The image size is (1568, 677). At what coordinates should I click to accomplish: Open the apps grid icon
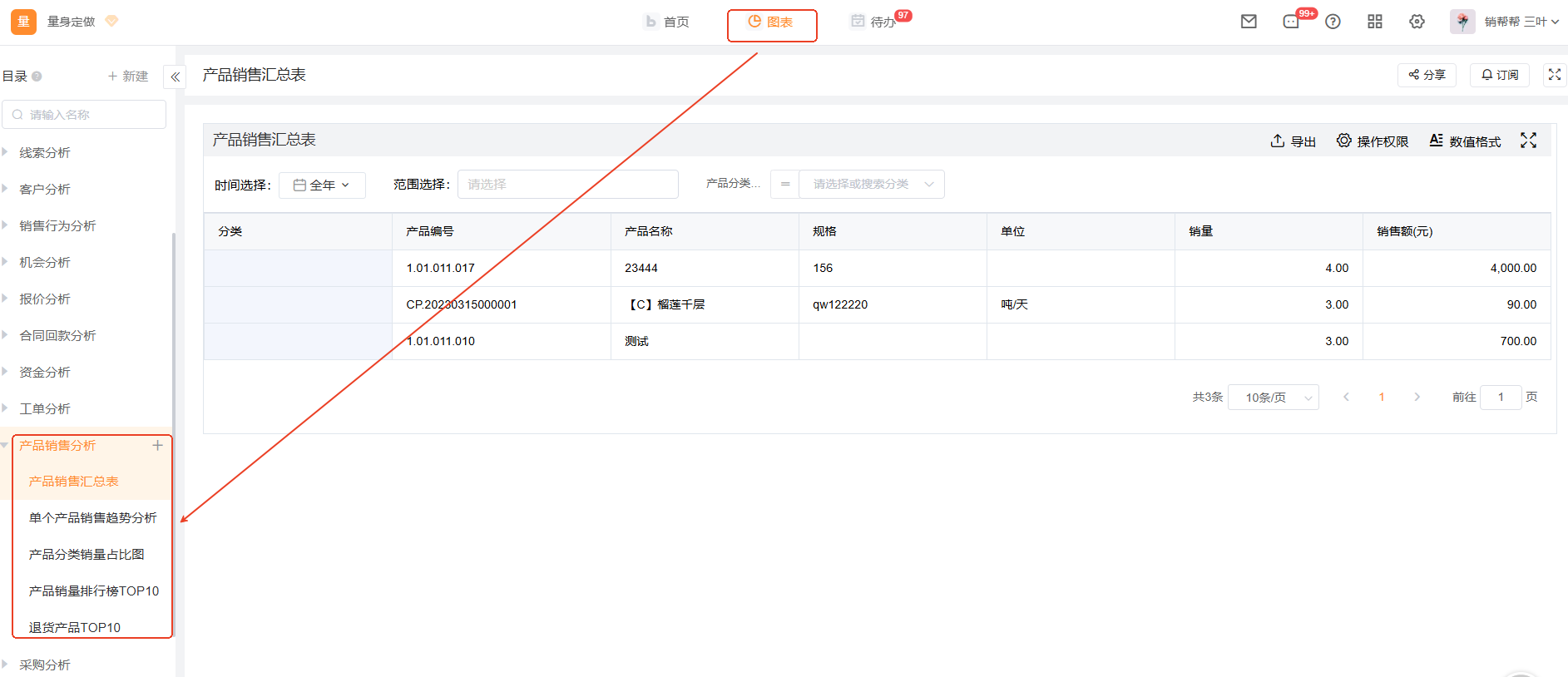pyautogui.click(x=1375, y=22)
